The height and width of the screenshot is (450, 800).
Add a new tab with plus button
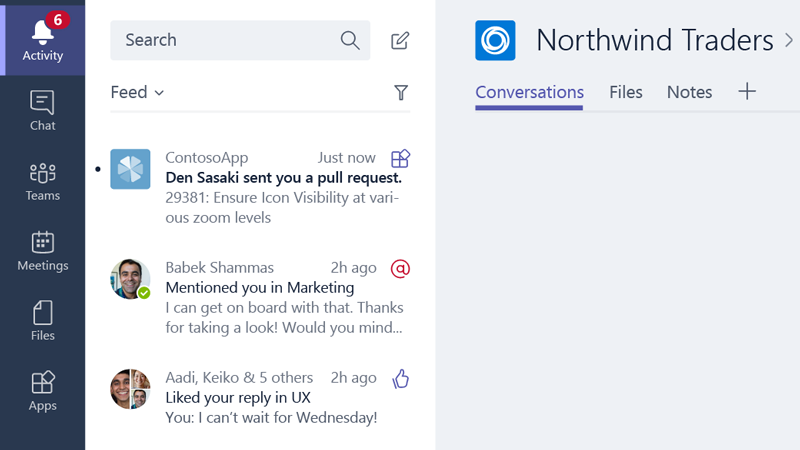point(747,92)
